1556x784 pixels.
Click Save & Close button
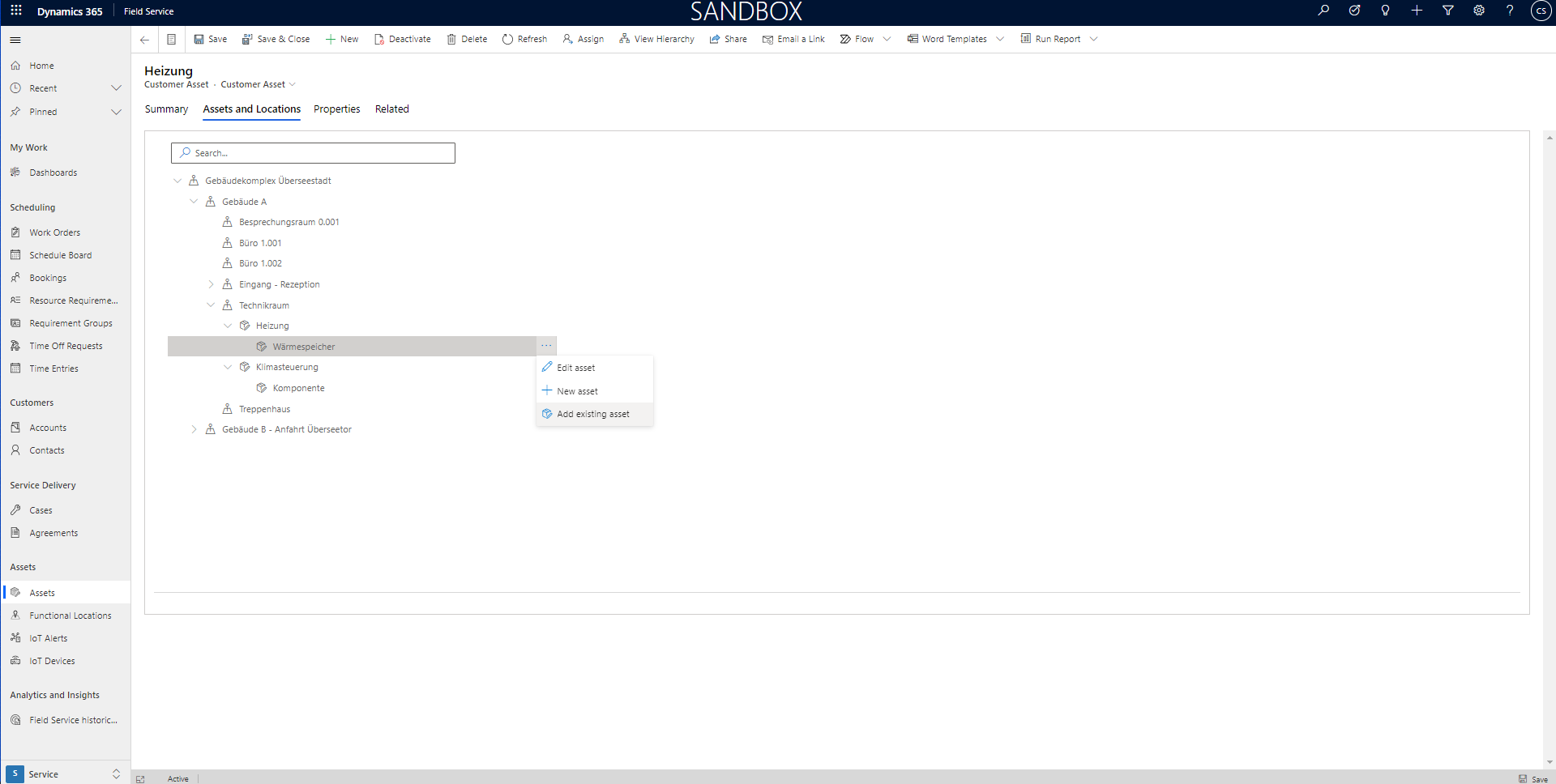point(276,39)
